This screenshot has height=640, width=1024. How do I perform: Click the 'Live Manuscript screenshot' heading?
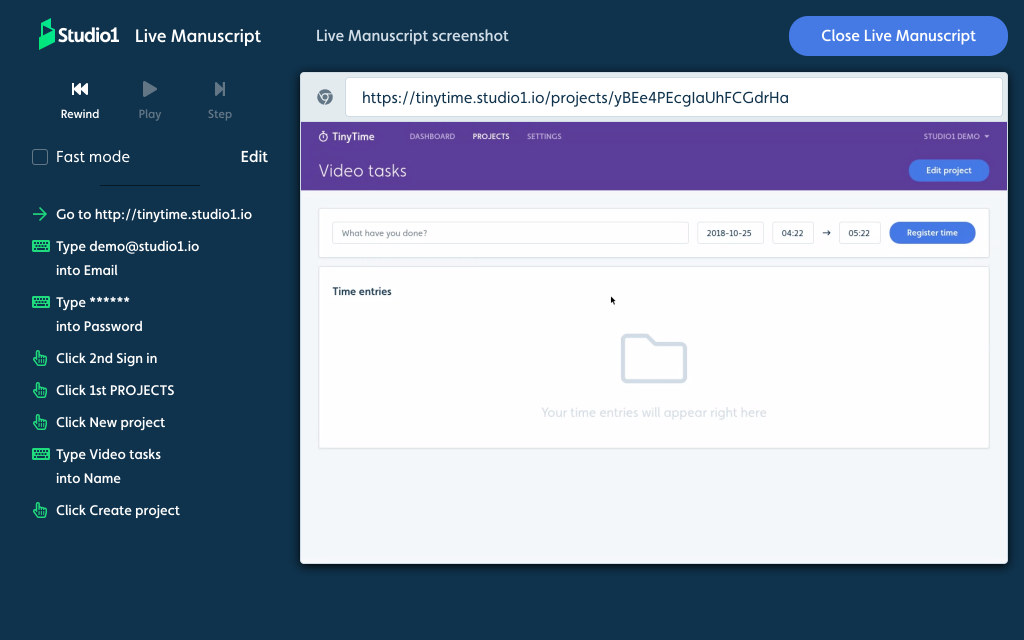(412, 36)
